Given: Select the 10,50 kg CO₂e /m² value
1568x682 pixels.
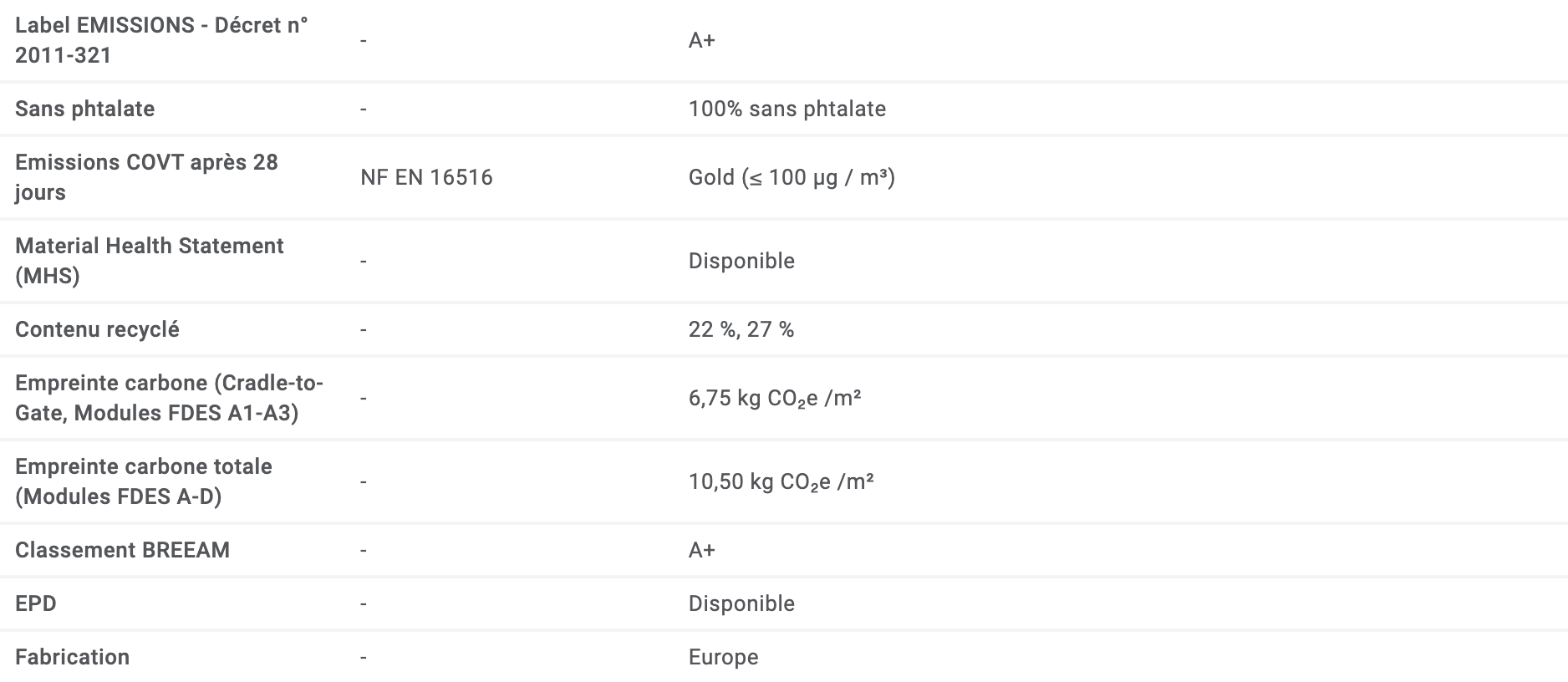Looking at the screenshot, I should click(781, 481).
